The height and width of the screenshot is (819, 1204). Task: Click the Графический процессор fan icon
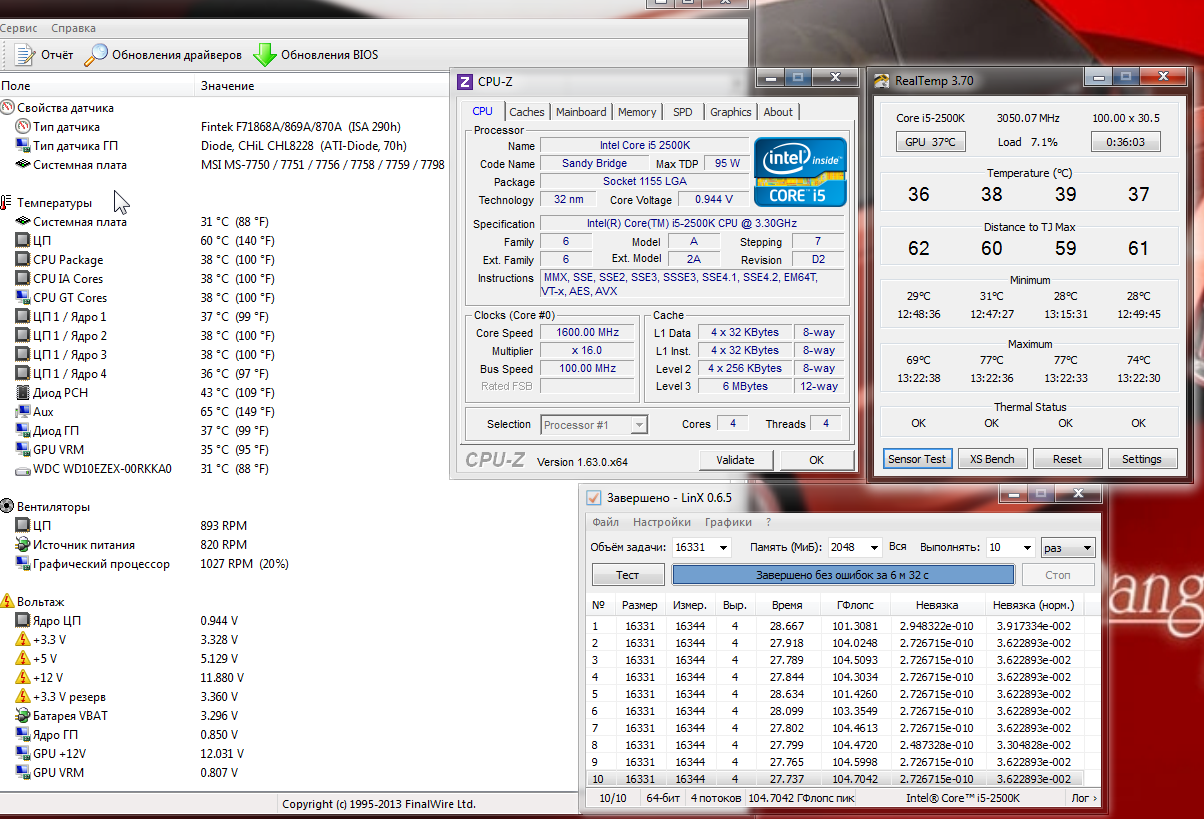pyautogui.click(x=23, y=564)
